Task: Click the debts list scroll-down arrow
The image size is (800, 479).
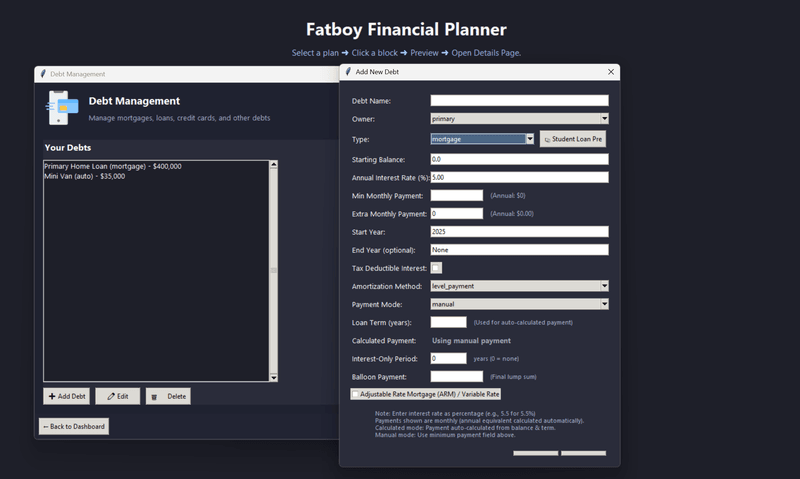Action: 273,377
